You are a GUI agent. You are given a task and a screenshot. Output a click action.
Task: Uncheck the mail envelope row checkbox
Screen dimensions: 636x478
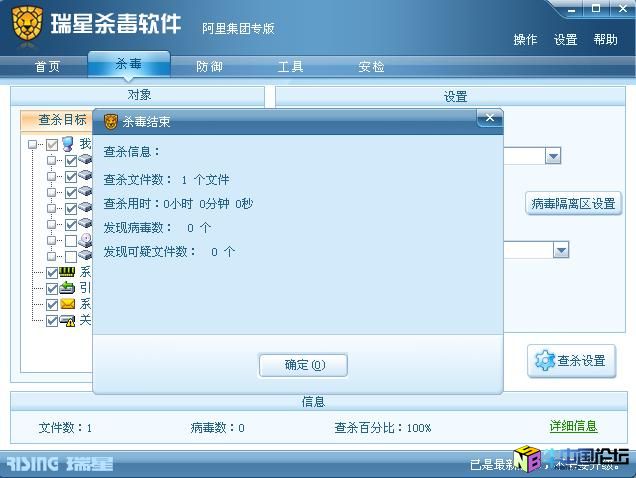point(52,305)
